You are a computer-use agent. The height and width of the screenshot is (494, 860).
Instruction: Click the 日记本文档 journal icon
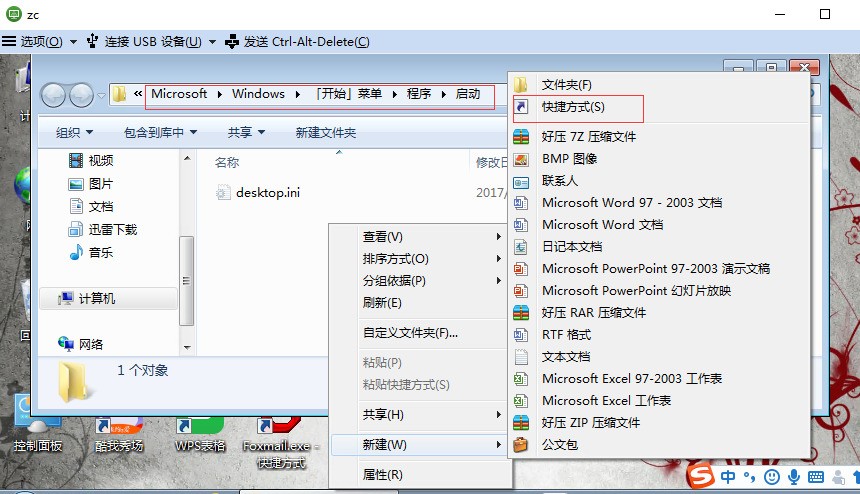(520, 247)
